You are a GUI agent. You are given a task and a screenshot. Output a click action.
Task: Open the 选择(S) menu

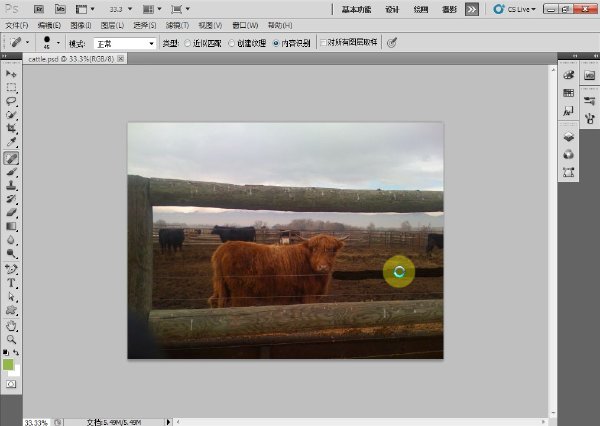tap(145, 26)
